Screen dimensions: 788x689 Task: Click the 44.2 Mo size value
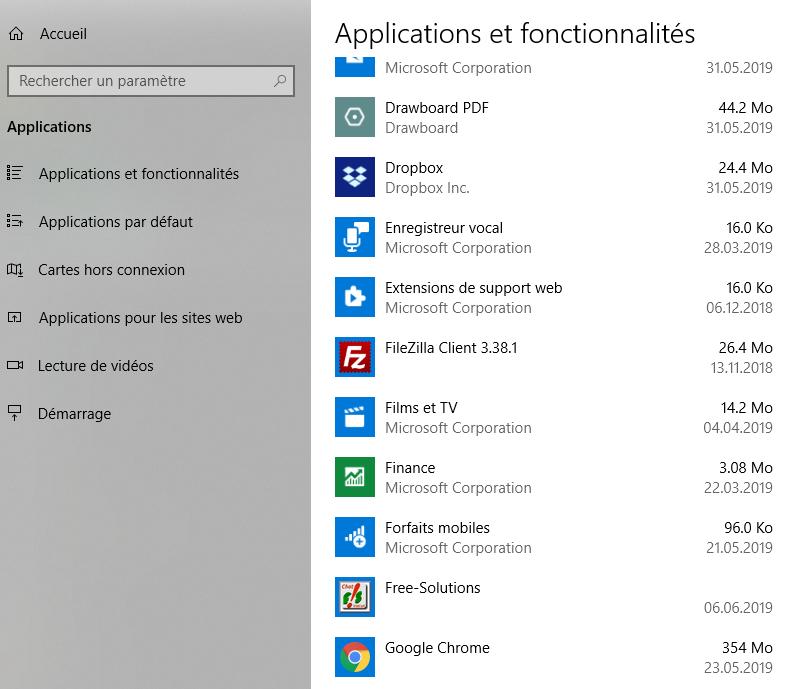click(x=745, y=108)
